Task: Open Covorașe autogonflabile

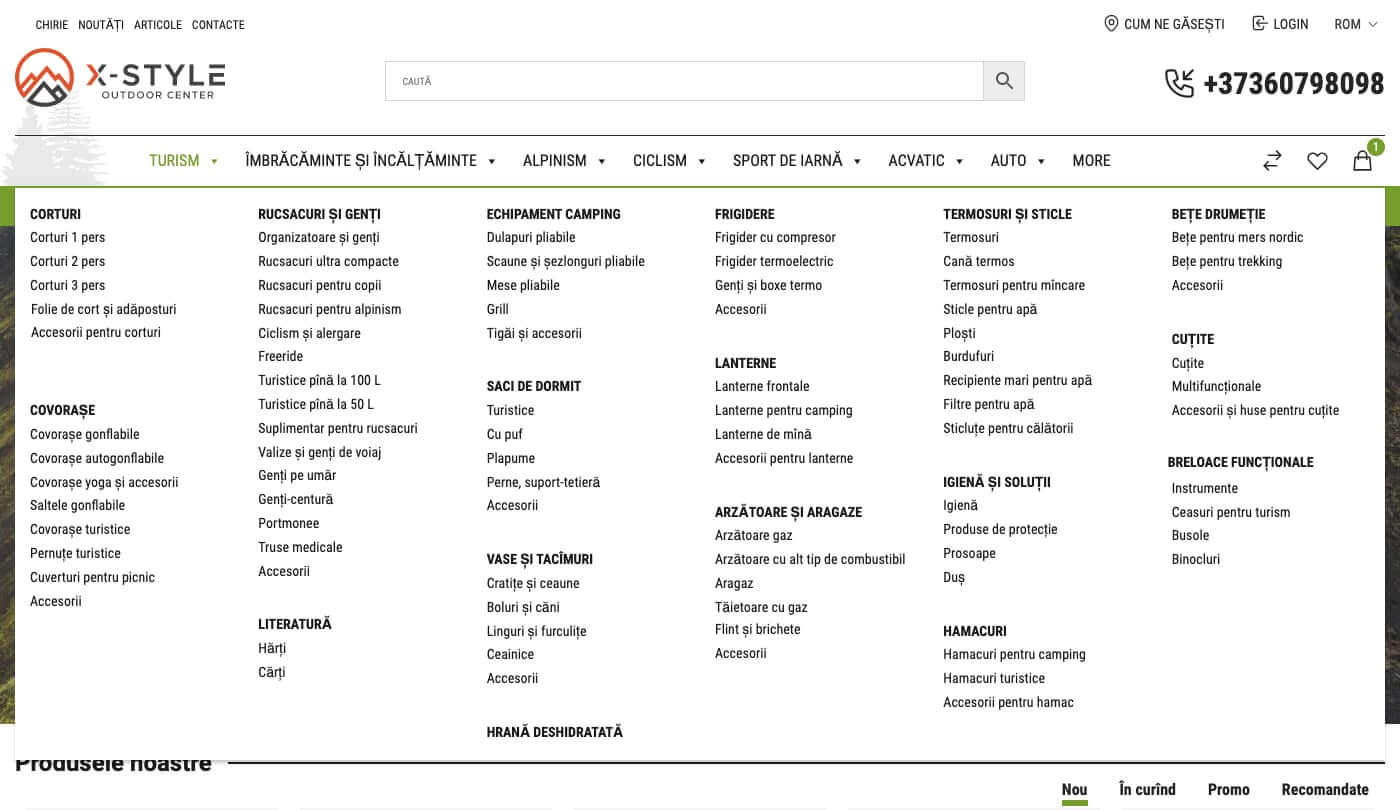Action: coord(97,458)
